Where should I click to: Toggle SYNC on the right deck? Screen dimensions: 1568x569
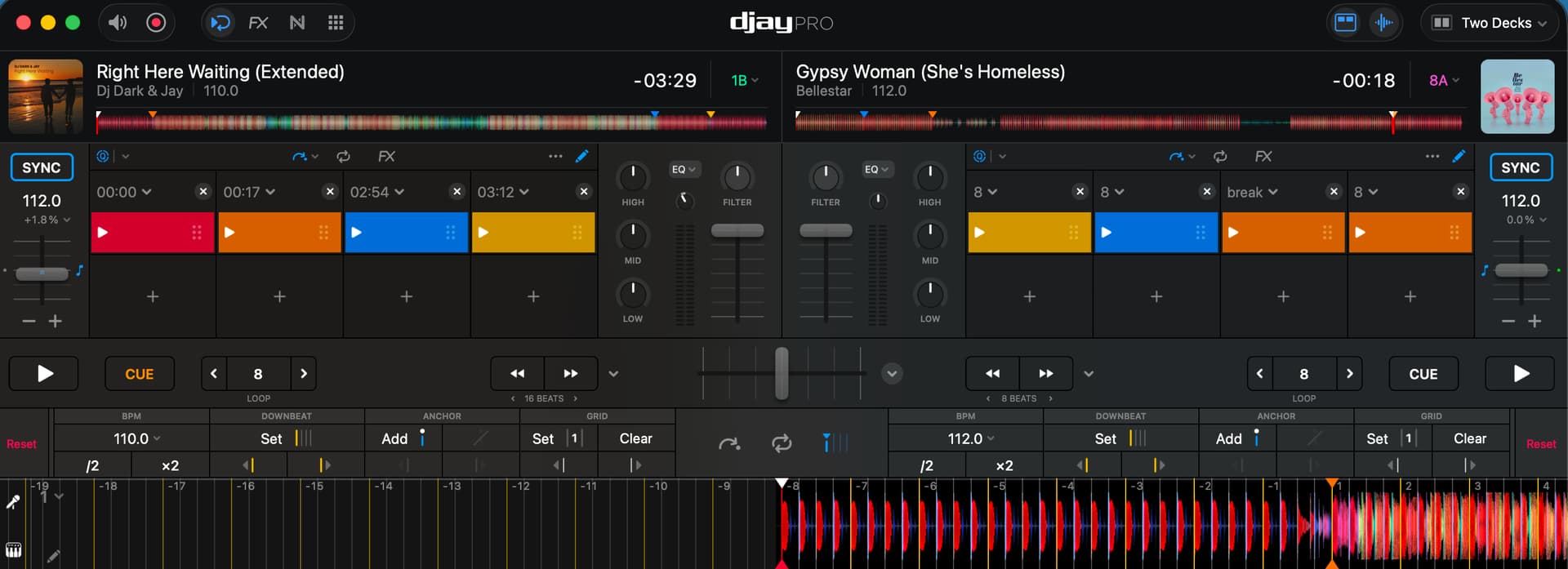click(1520, 167)
